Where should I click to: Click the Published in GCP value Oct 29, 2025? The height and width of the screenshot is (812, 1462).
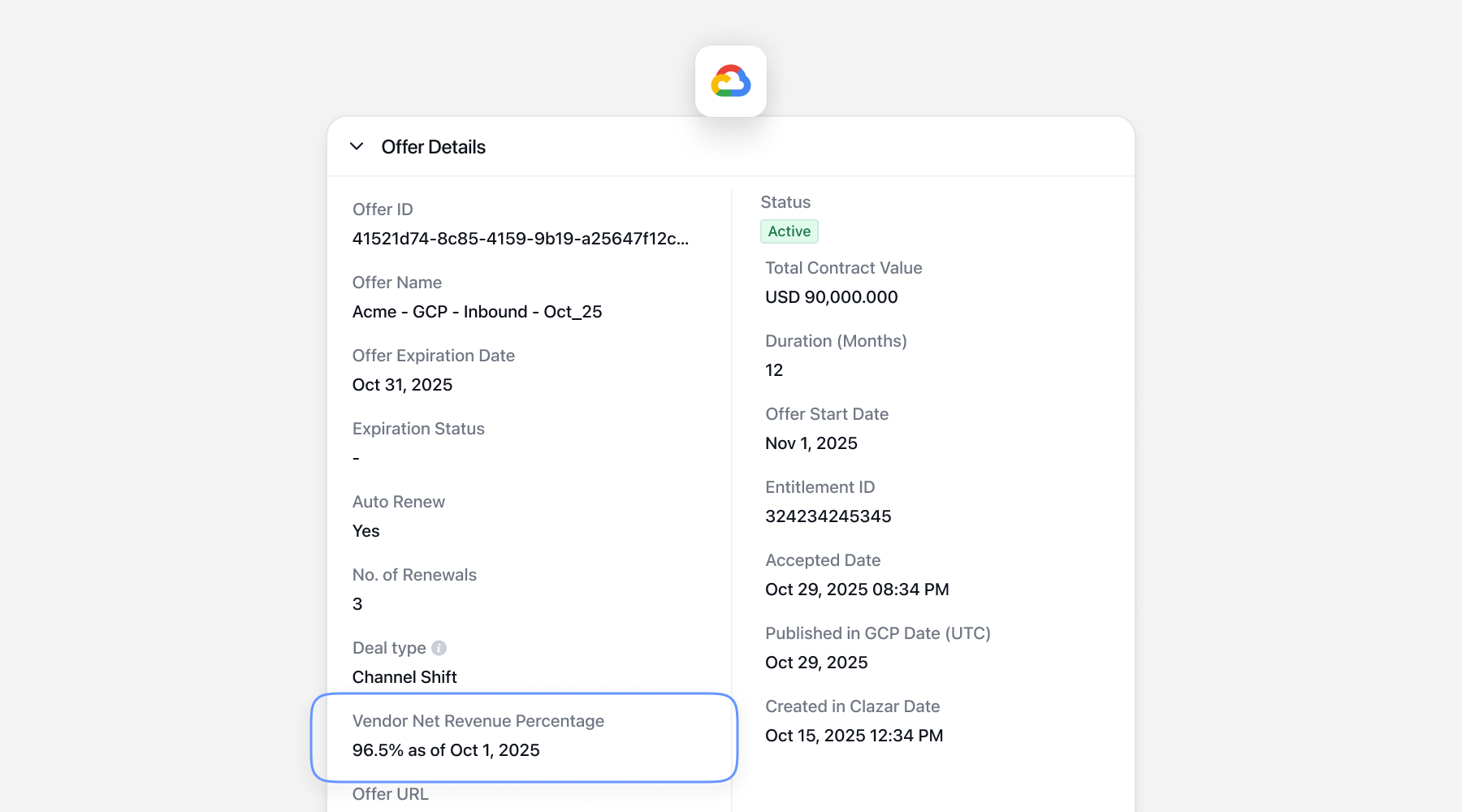click(816, 663)
